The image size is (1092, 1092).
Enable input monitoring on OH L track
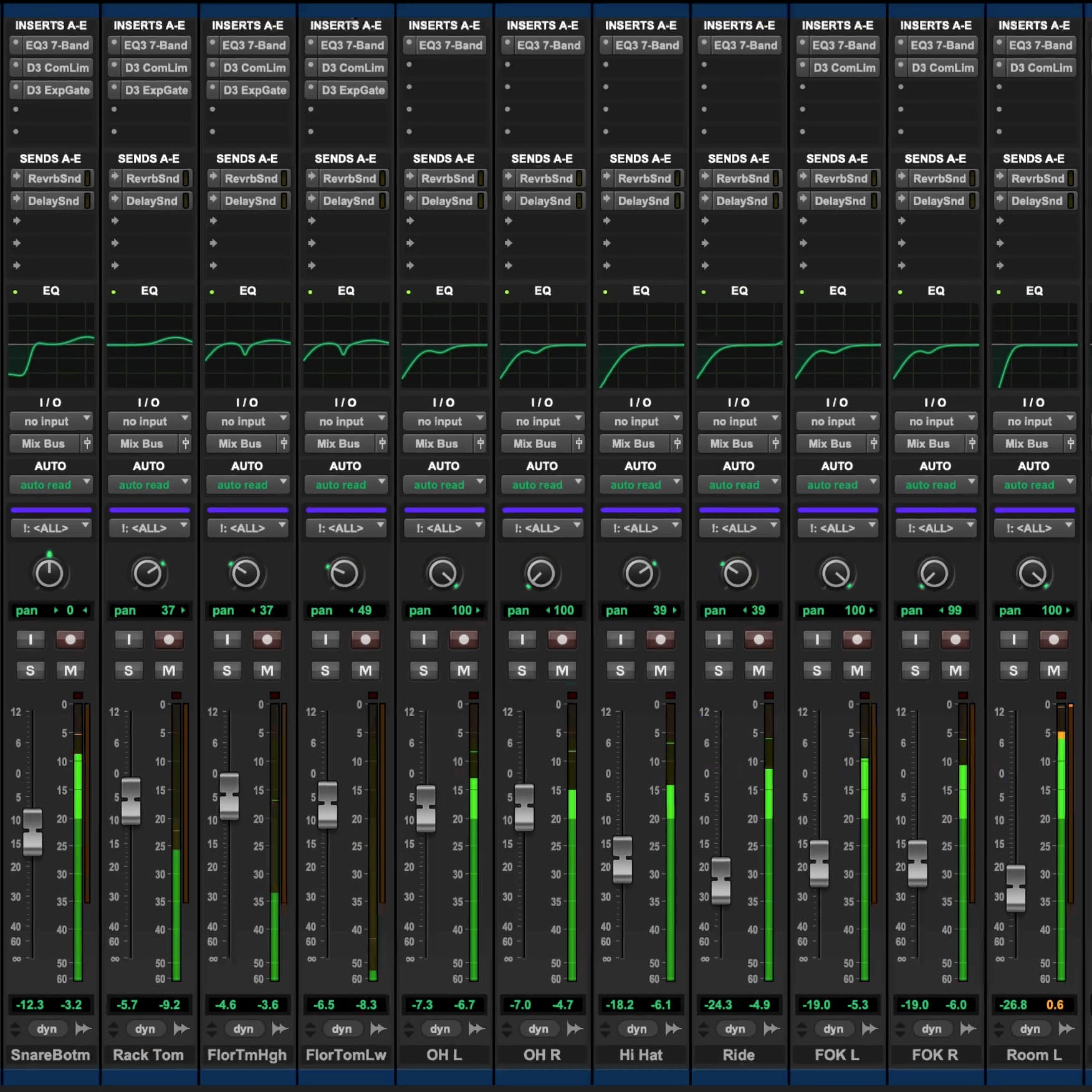click(424, 639)
